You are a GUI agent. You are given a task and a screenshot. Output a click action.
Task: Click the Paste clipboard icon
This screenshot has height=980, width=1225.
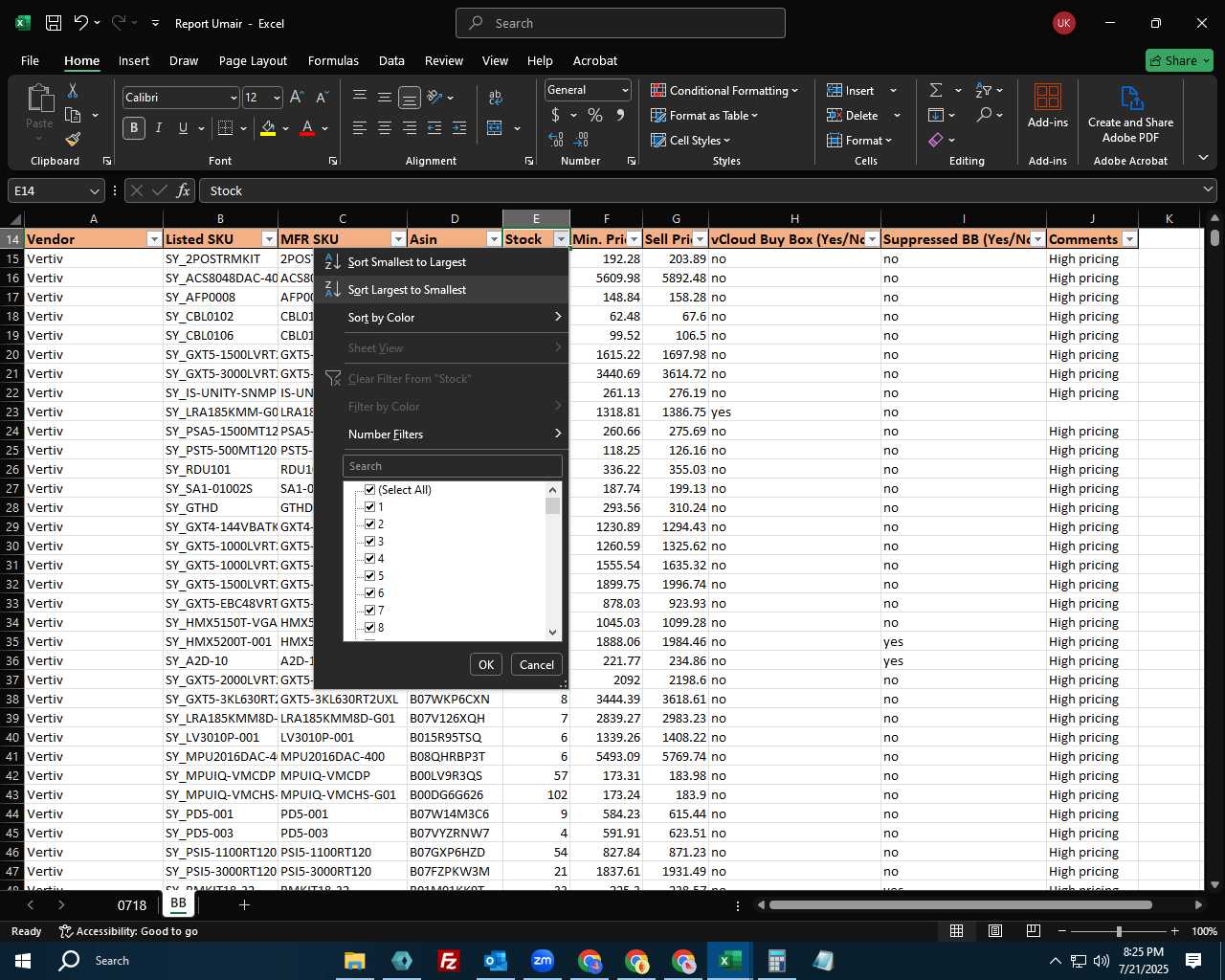39,100
